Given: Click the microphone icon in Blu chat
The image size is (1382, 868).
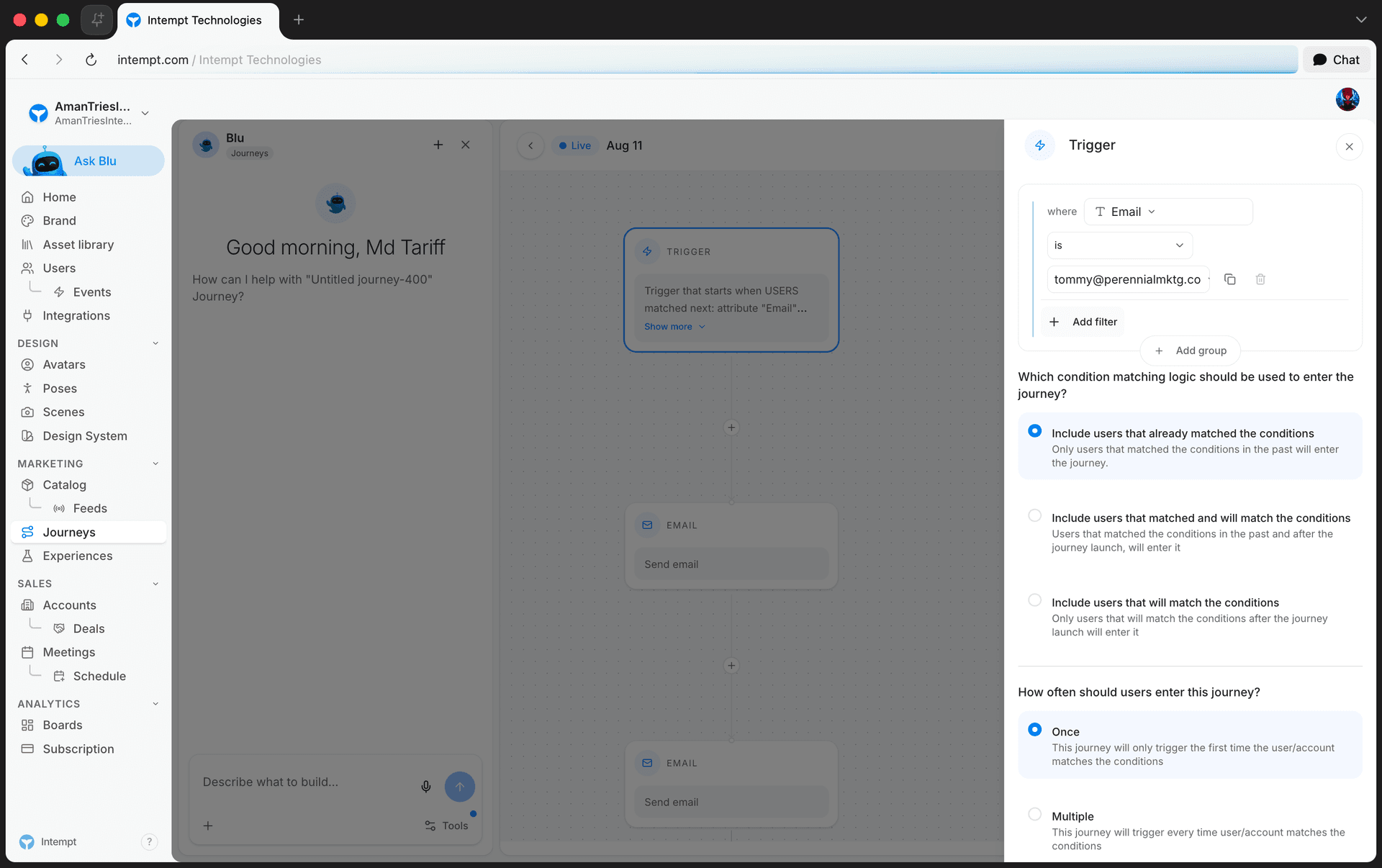Looking at the screenshot, I should pos(426,787).
